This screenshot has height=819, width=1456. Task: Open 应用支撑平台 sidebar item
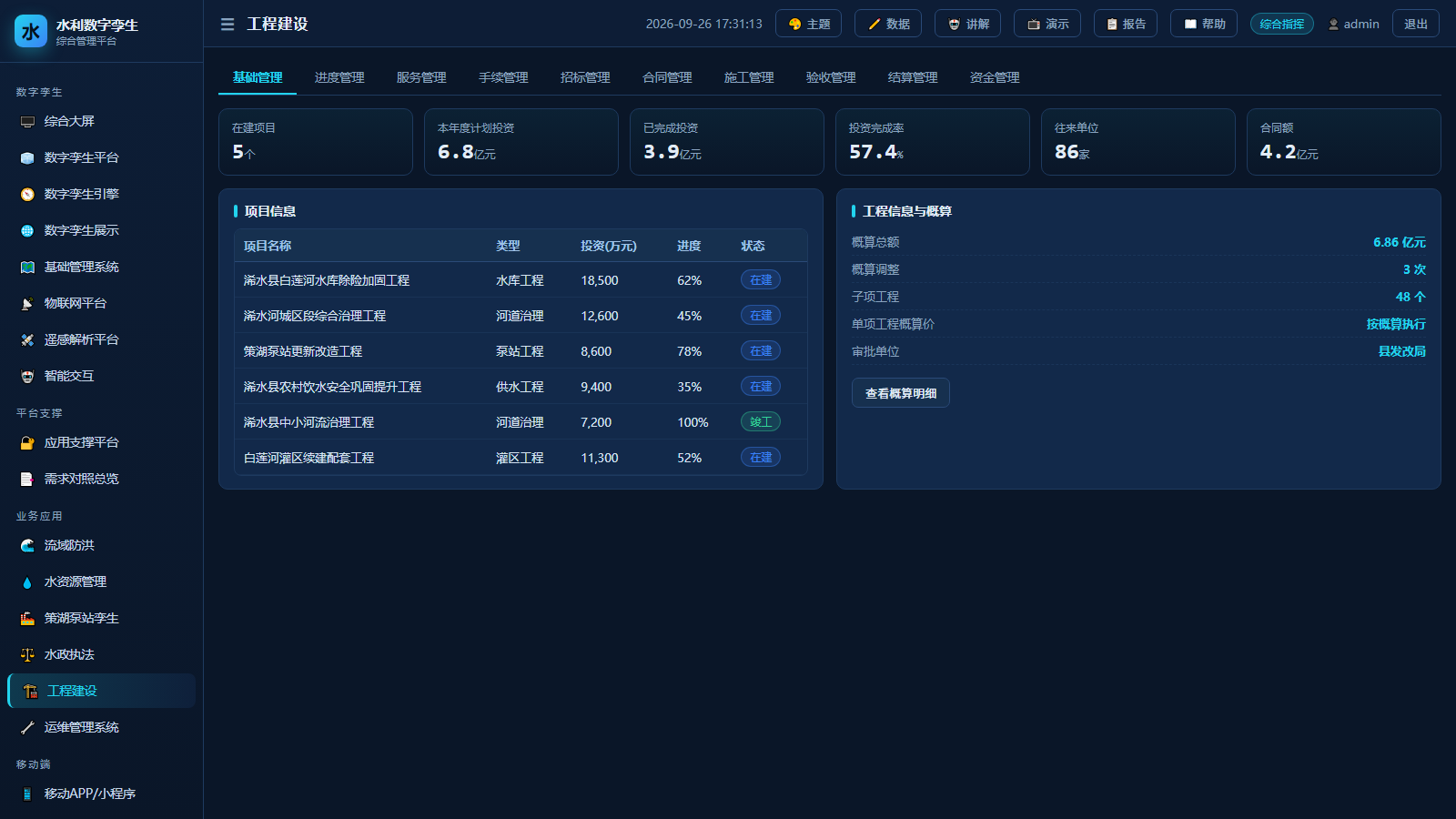point(101,442)
